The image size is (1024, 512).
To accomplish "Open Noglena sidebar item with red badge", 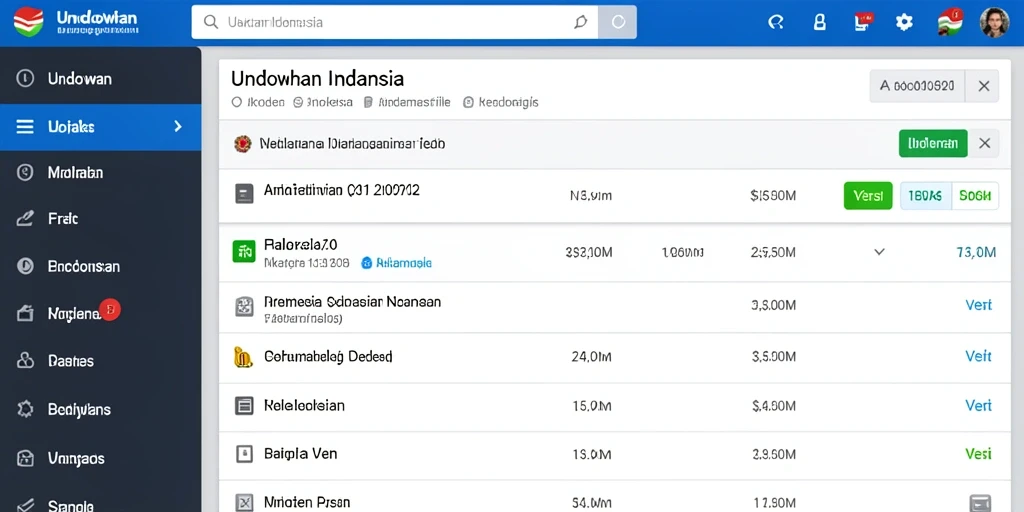I will click(x=101, y=313).
